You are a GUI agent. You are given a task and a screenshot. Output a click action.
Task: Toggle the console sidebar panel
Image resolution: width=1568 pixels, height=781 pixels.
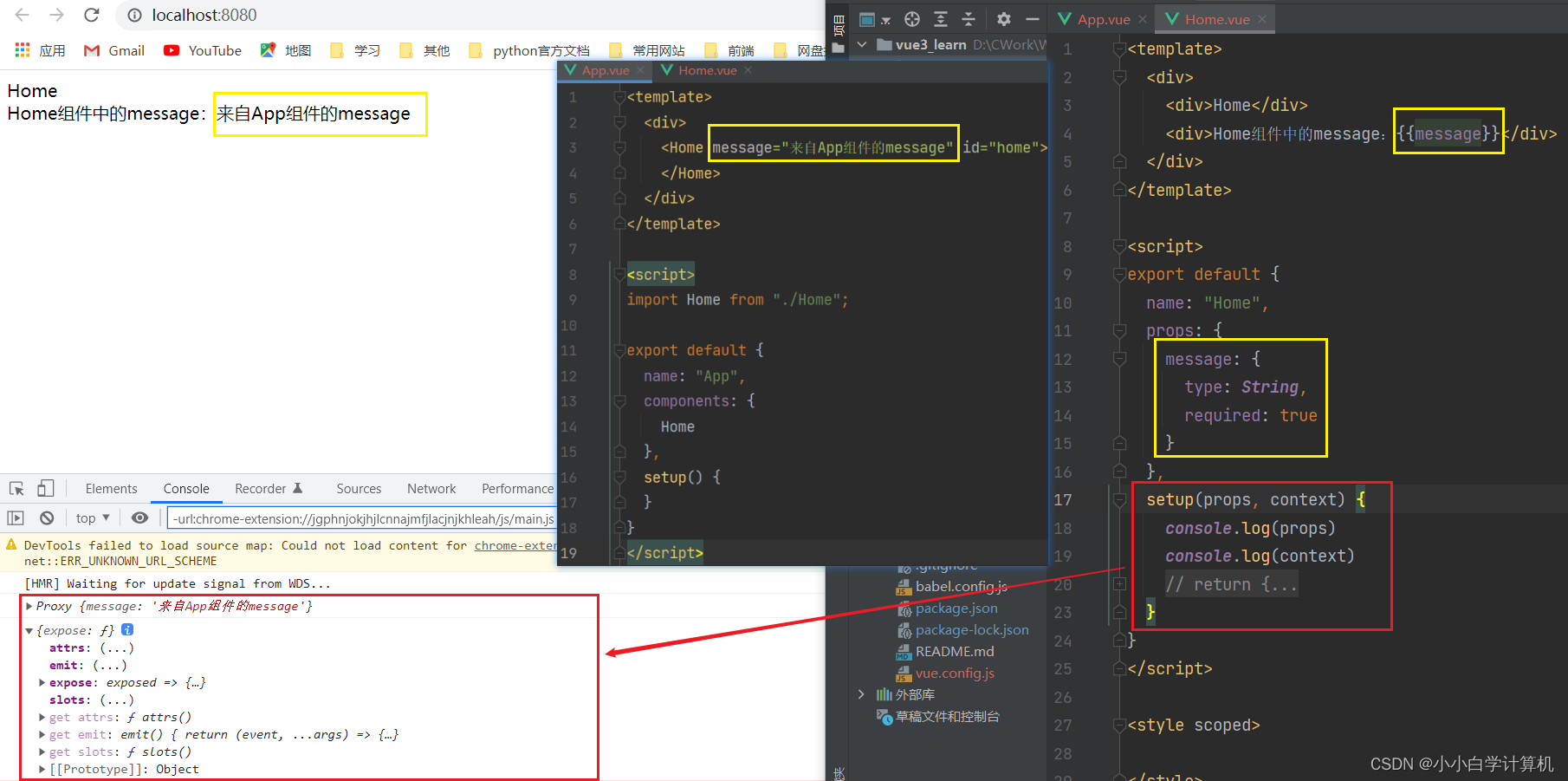pyautogui.click(x=16, y=518)
